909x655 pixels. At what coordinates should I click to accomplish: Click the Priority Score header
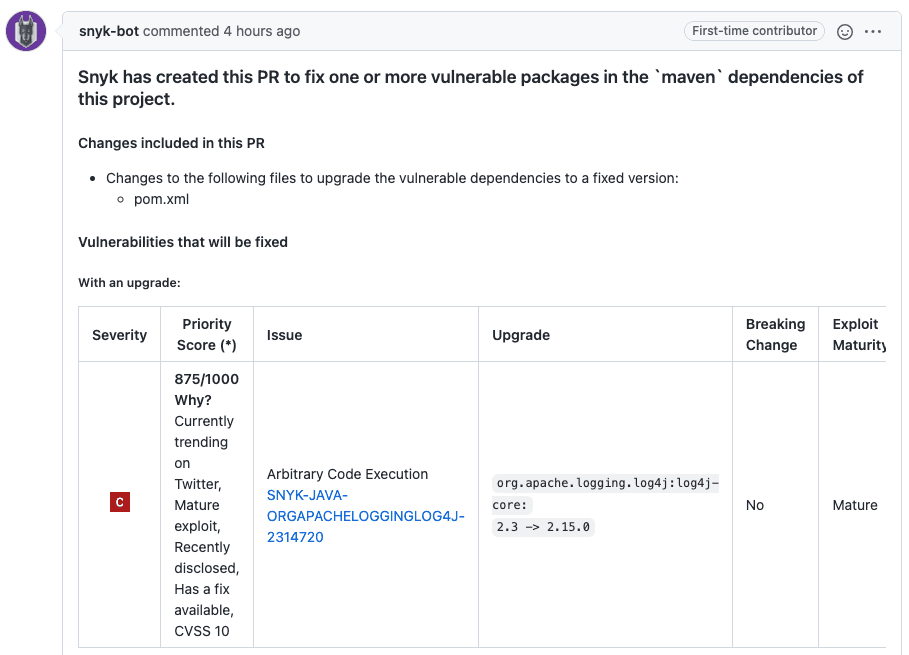207,335
